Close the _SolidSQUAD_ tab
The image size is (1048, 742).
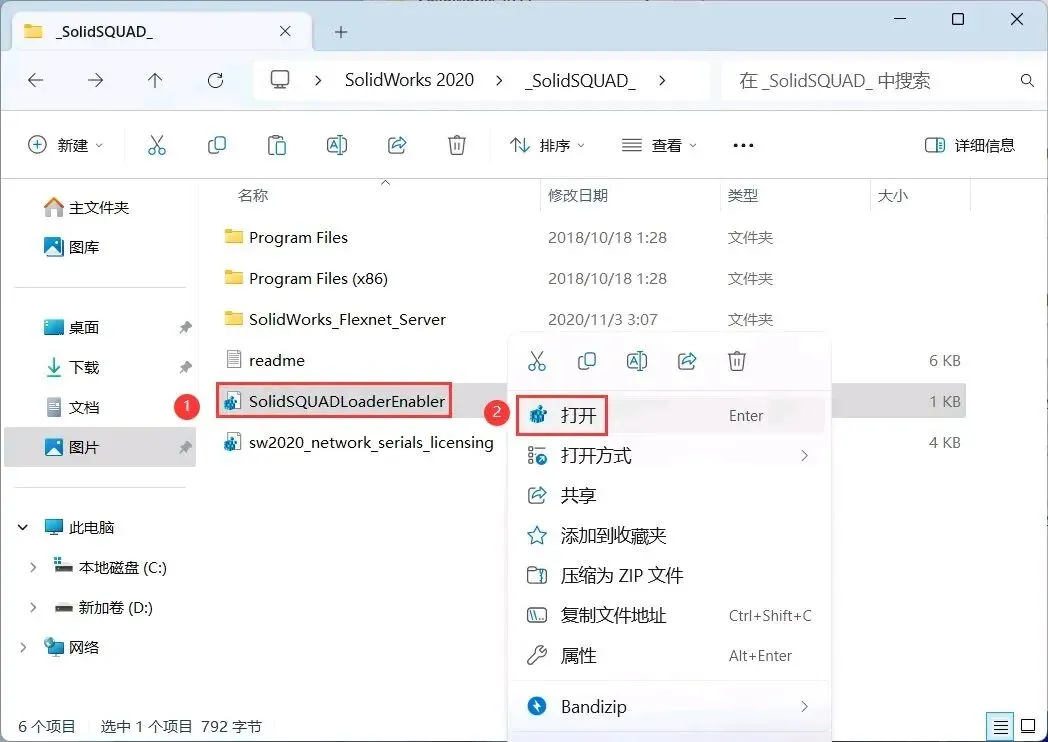(285, 31)
